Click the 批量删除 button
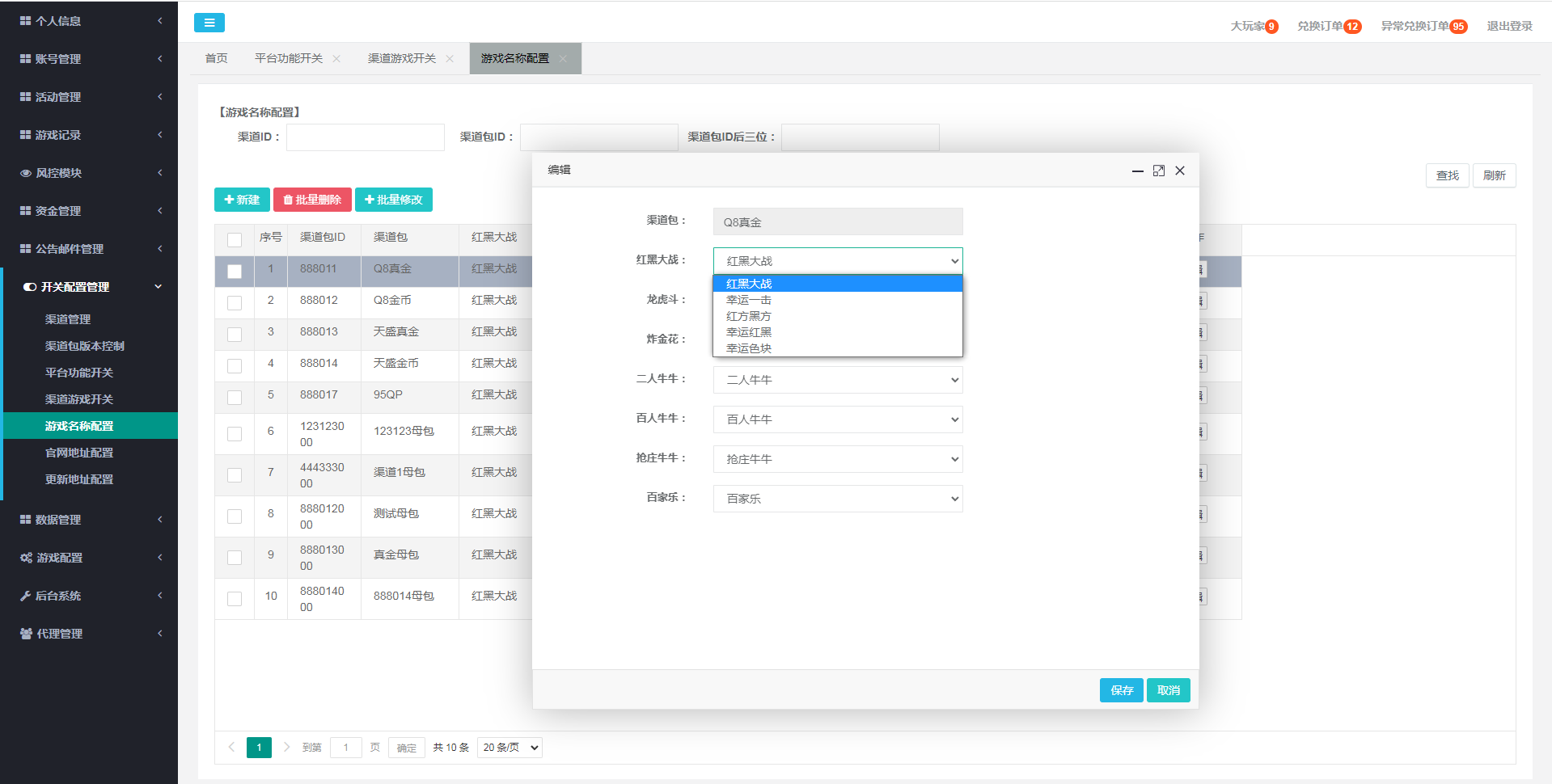This screenshot has width=1552, height=784. pos(312,200)
